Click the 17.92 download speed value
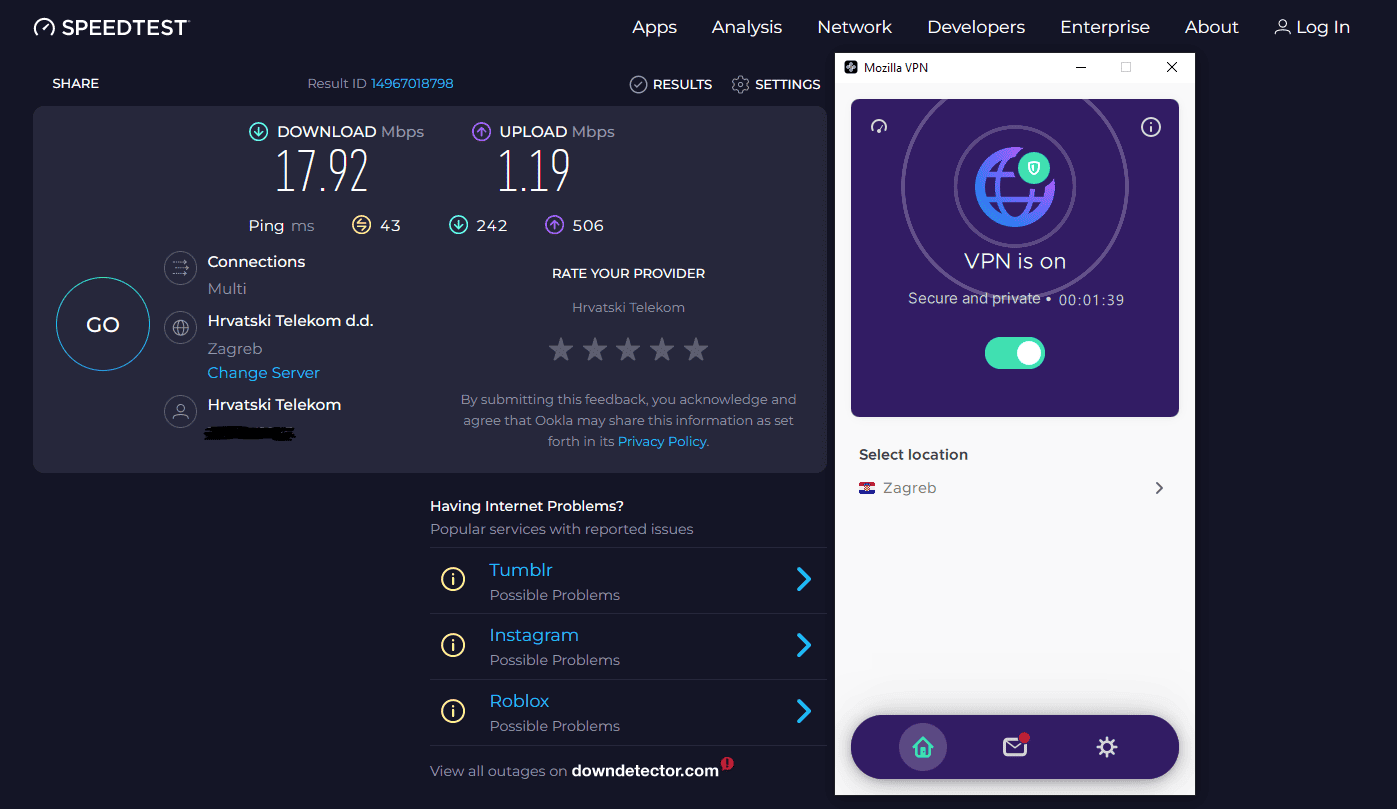This screenshot has width=1397, height=809. (322, 171)
